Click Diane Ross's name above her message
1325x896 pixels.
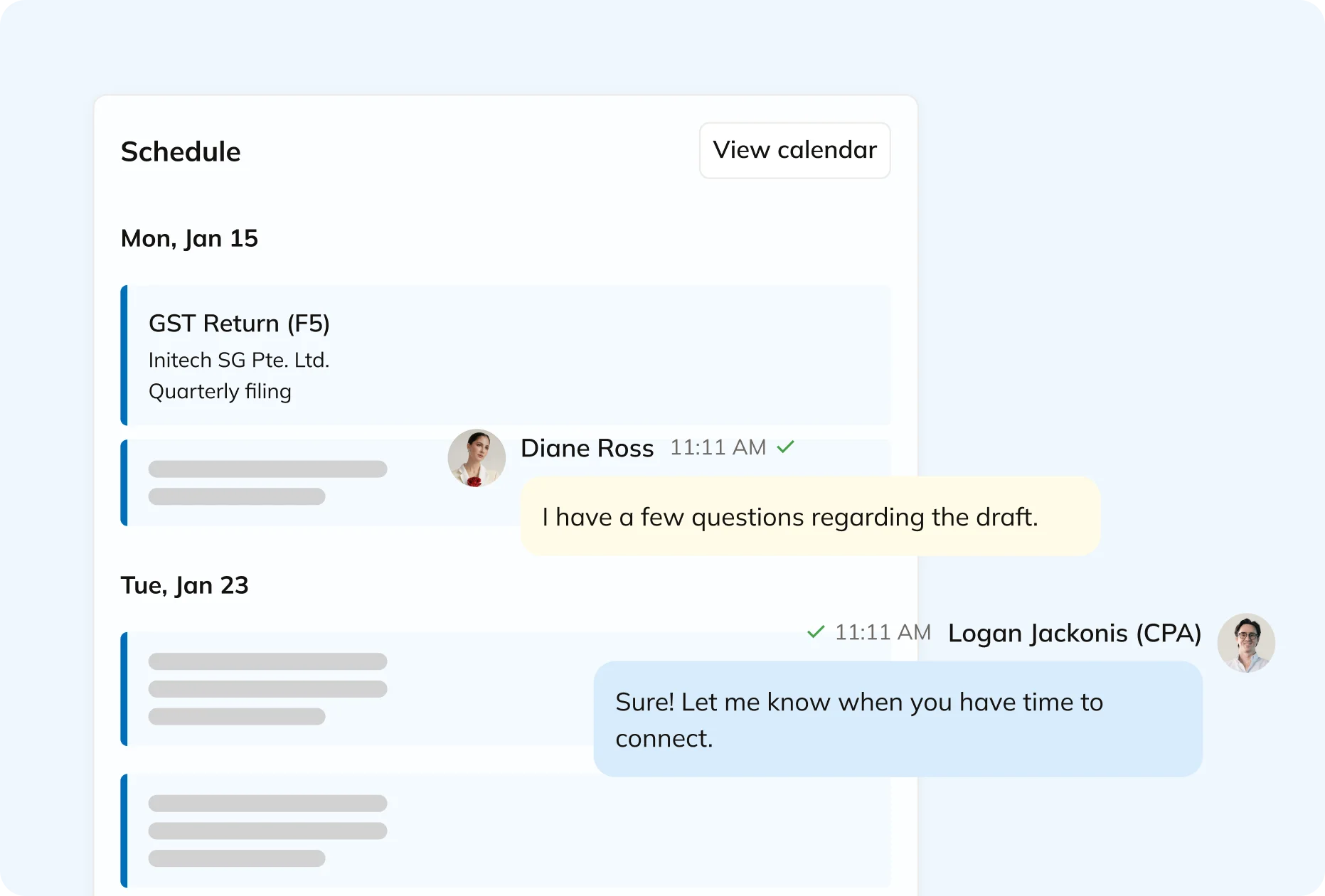point(587,447)
